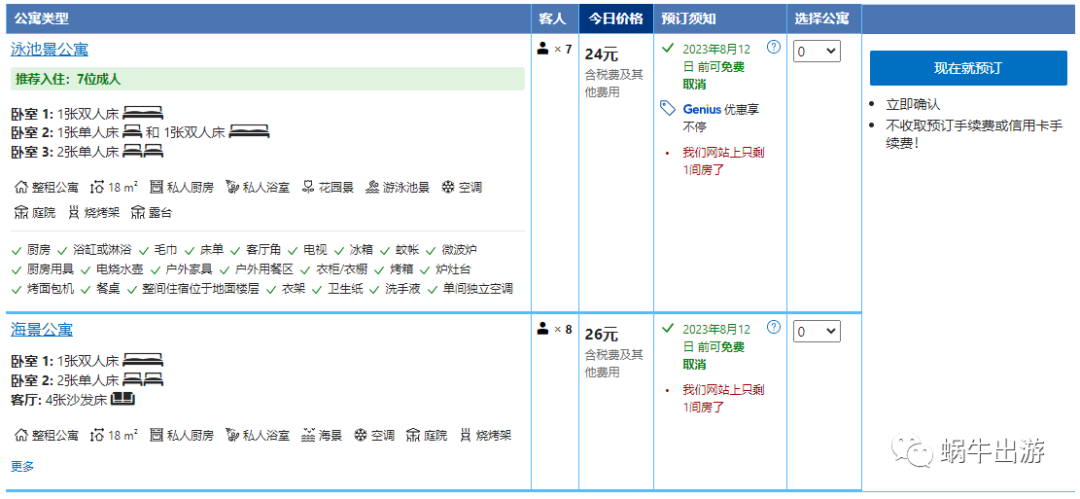Click the 电烧水壶 facility item

tap(120, 269)
